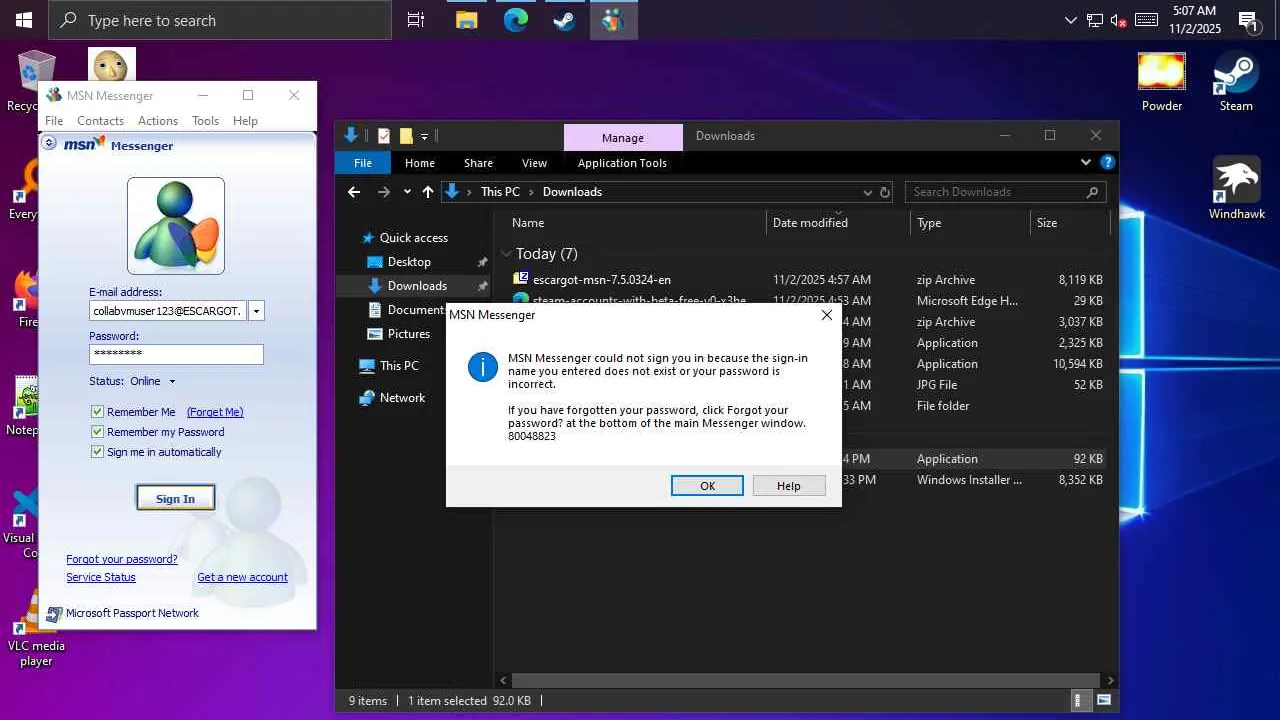
Task: Open File Explorer's blue help icon
Action: (x=1107, y=162)
